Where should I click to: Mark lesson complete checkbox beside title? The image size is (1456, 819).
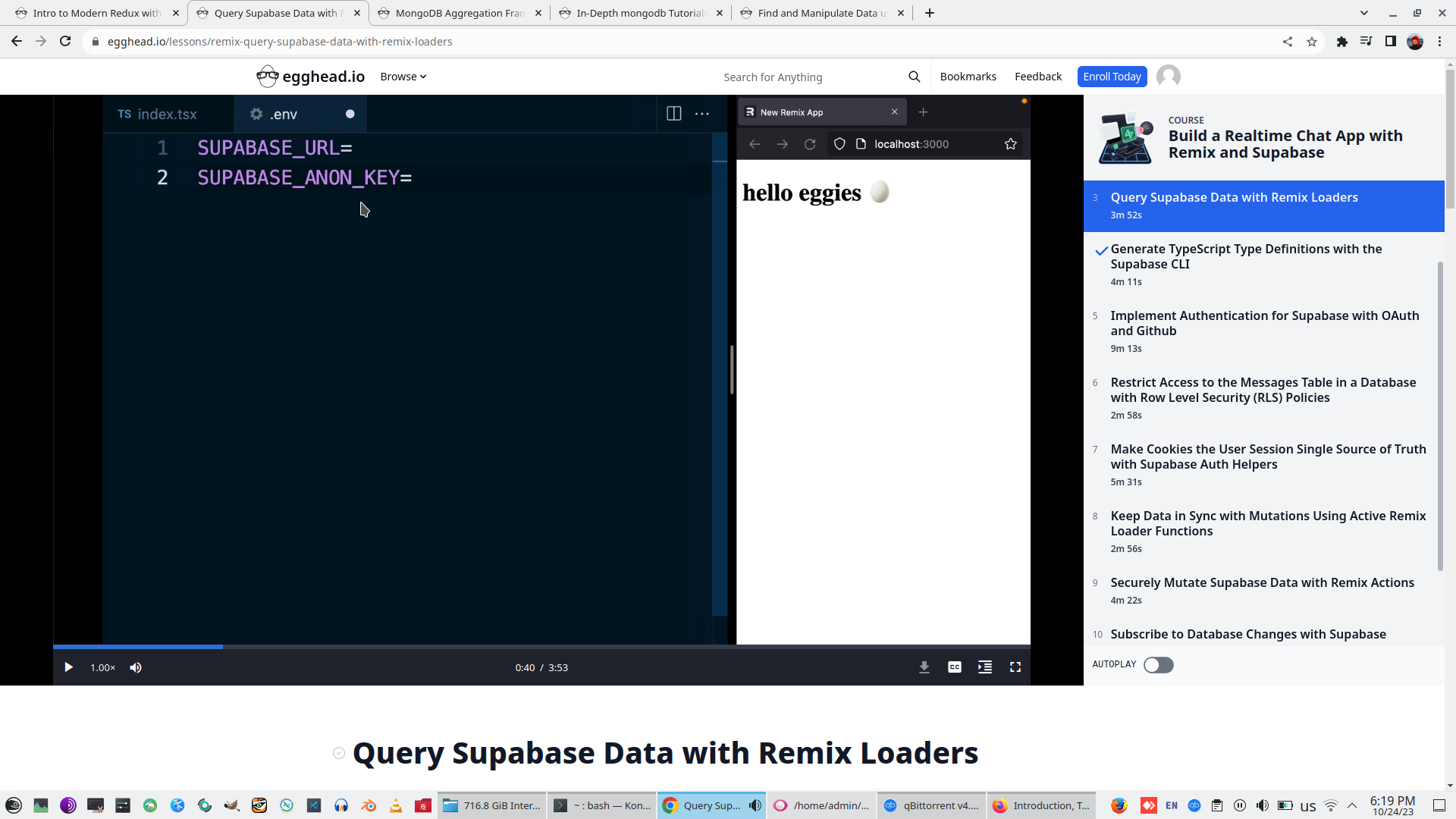[339, 753]
